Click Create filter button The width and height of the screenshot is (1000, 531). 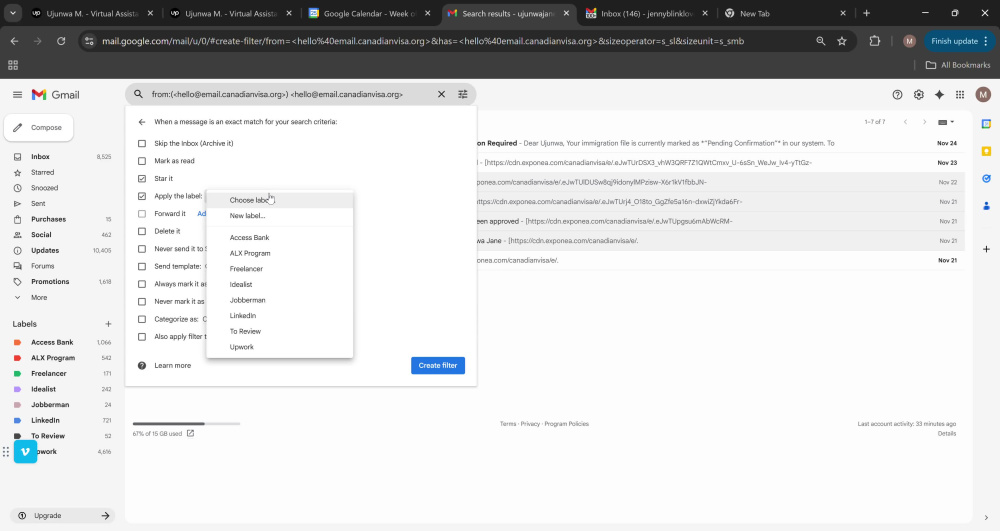pos(438,365)
